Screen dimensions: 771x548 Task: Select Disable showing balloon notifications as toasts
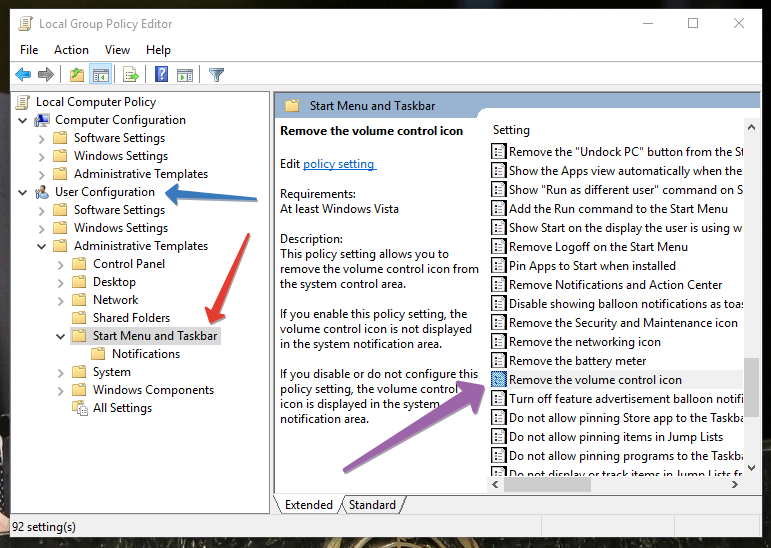625,304
